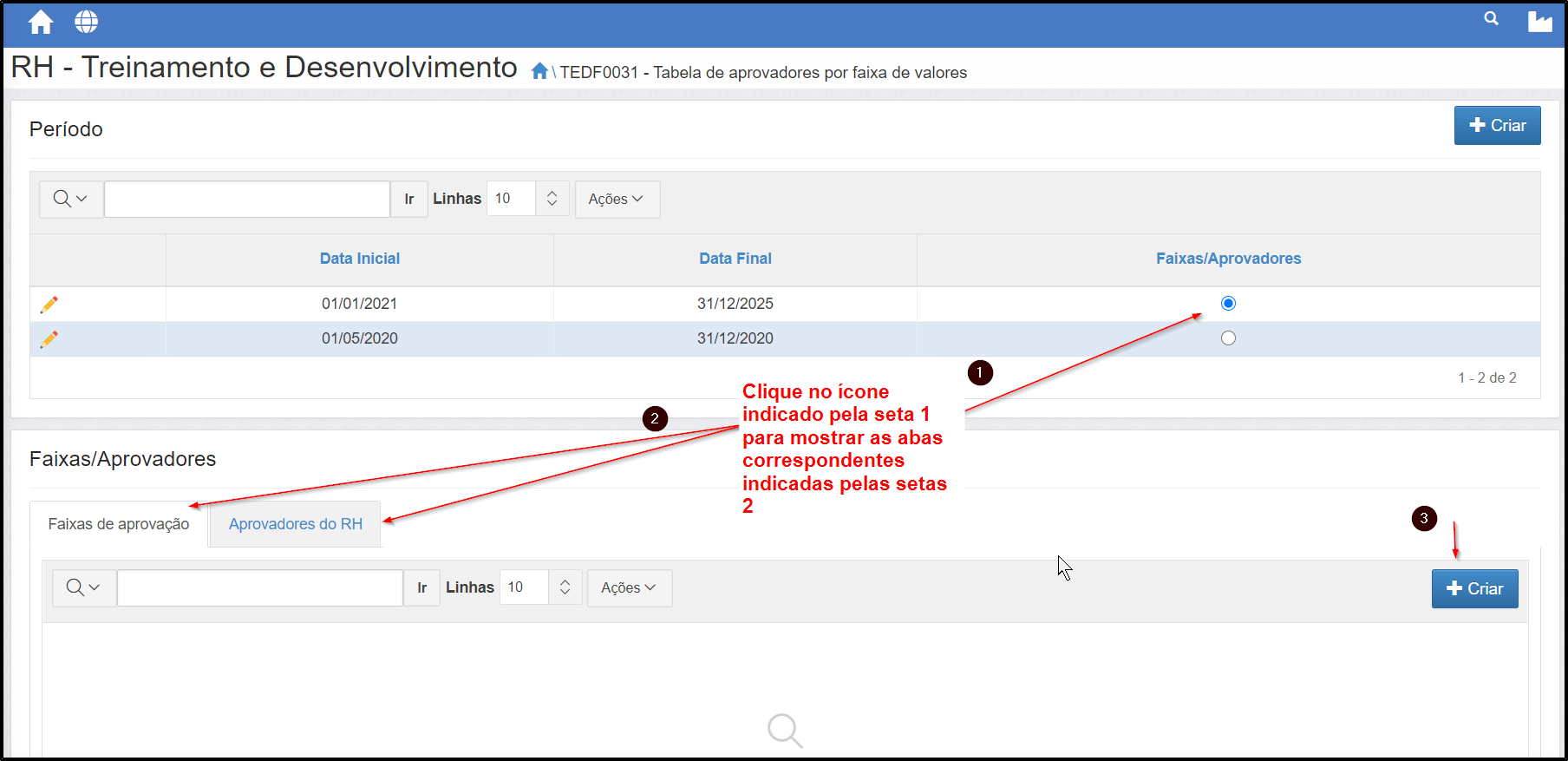The image size is (1568, 761).
Task: Select Faixas/Aprovadores radio for 01/01/2021 row
Action: point(1228,303)
